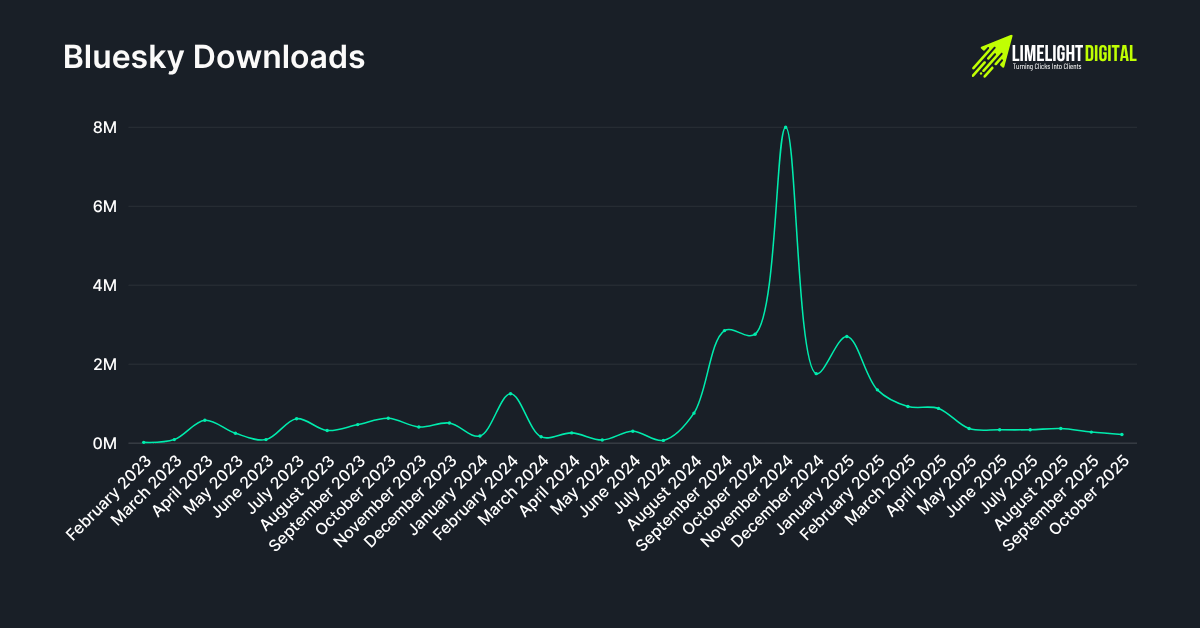Click the "March 2025" x-axis label
Image resolution: width=1200 pixels, height=628 pixels.
(x=883, y=488)
